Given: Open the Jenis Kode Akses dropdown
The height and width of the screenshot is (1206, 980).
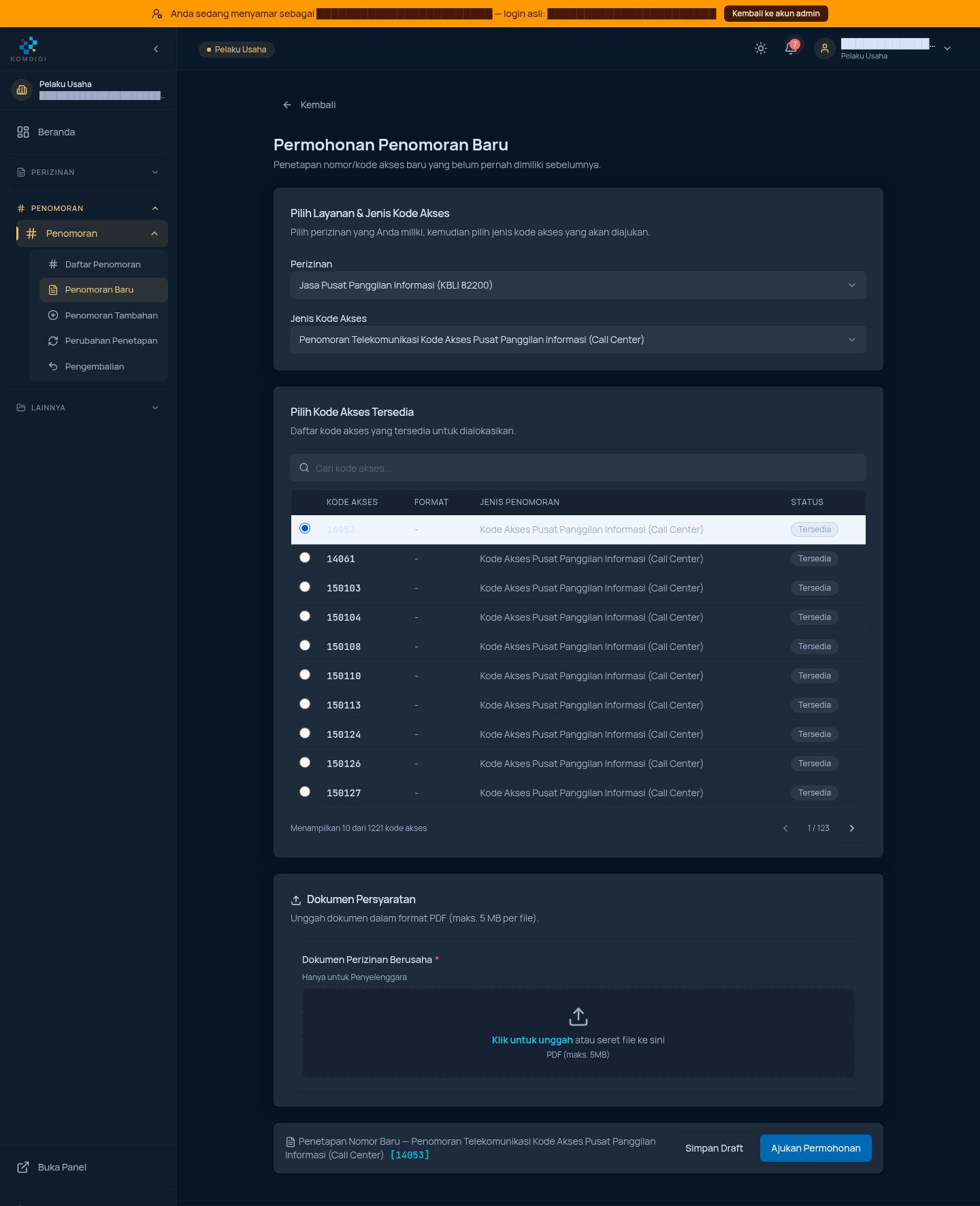Looking at the screenshot, I should 578,340.
